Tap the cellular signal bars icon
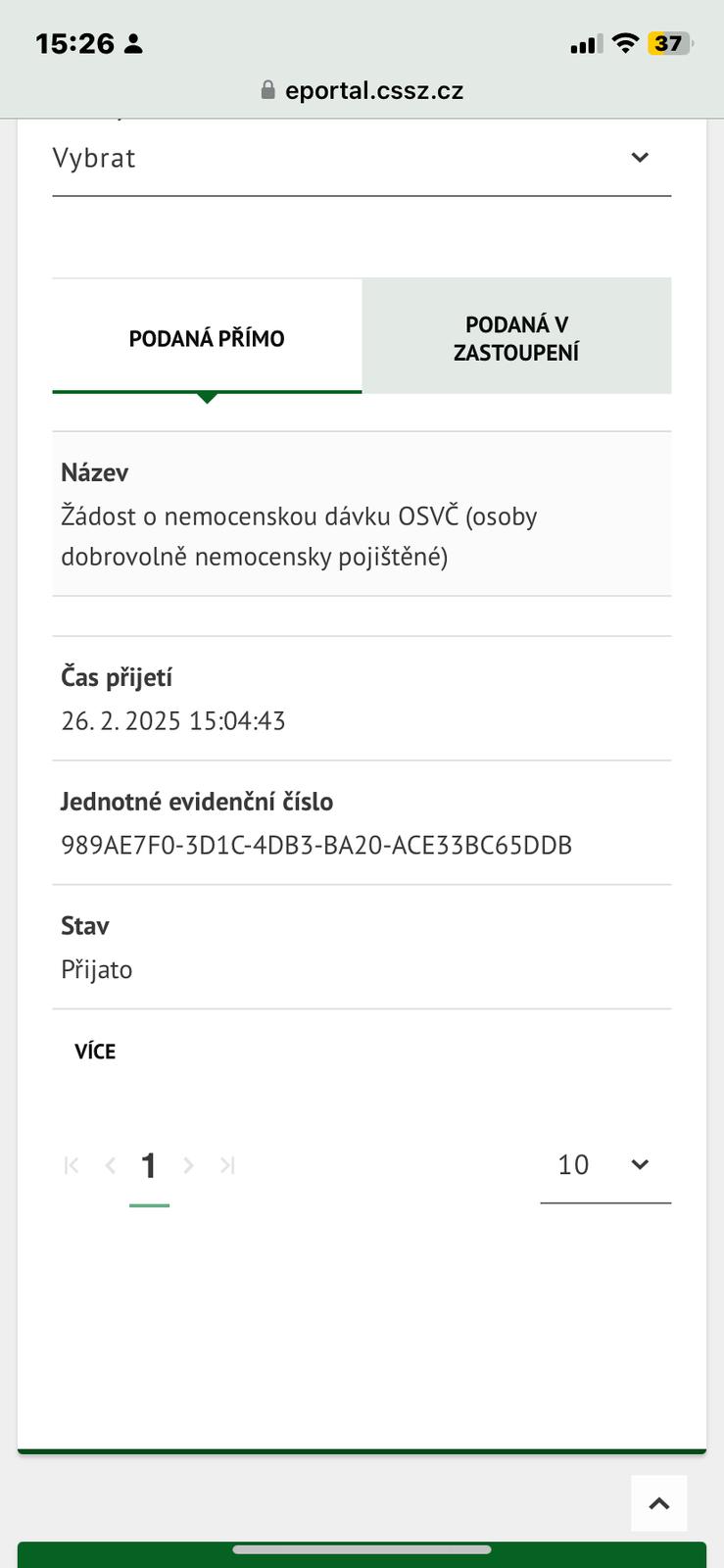 (585, 44)
